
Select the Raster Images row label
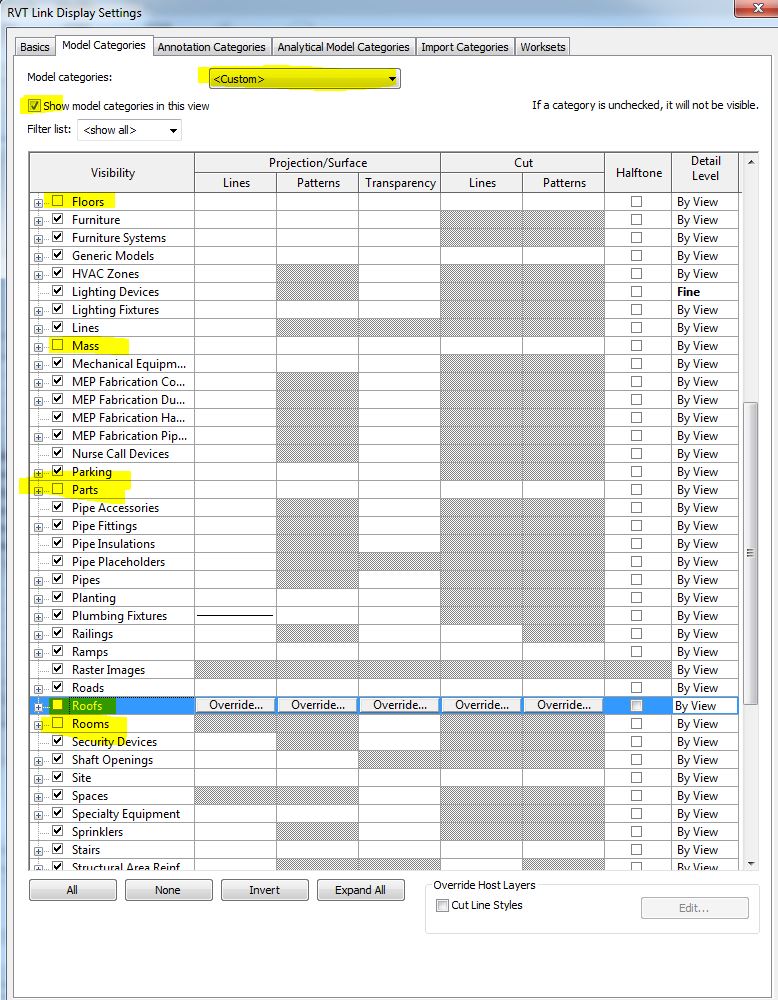pos(108,670)
